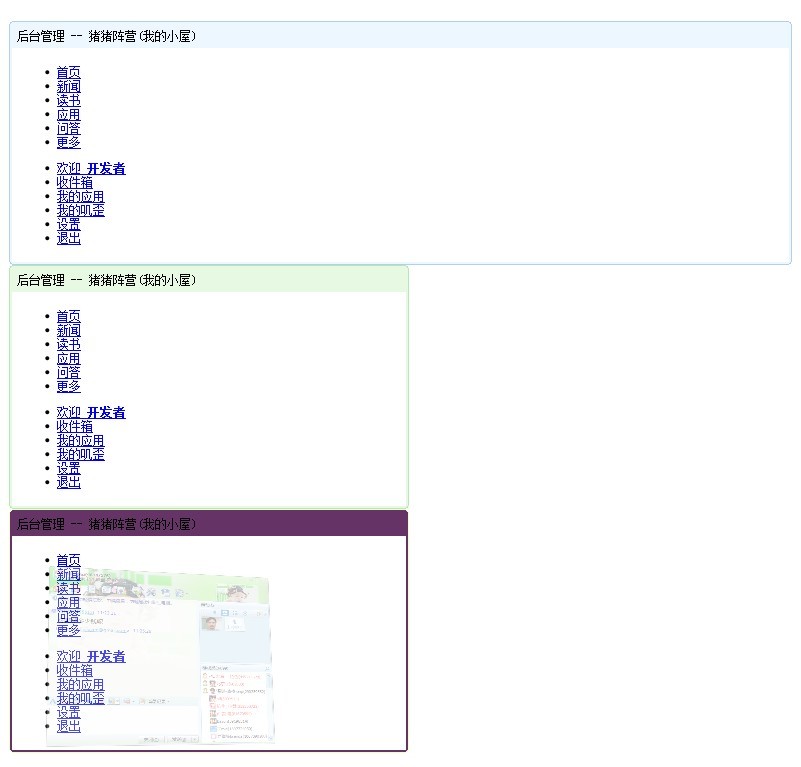Select 问答 in the green-header panel
This screenshot has height=767, width=801.
coord(68,373)
